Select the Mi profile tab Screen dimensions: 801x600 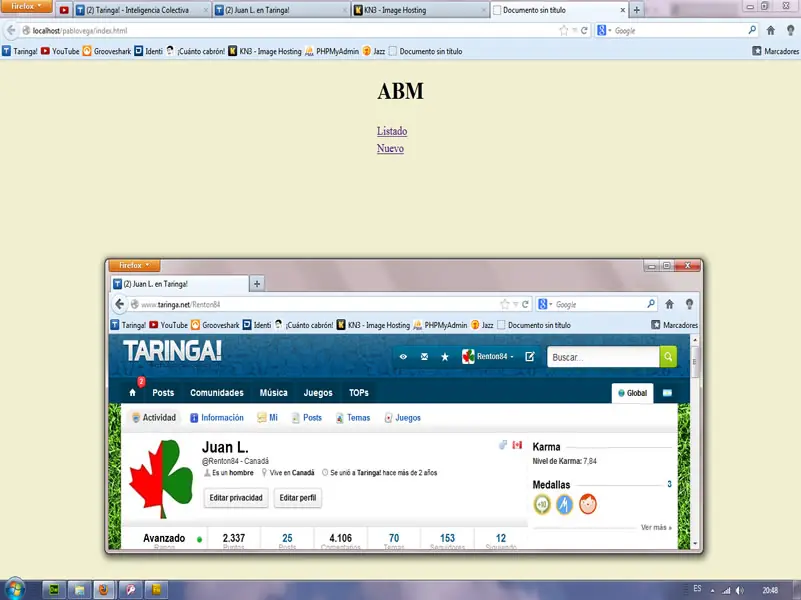268,418
